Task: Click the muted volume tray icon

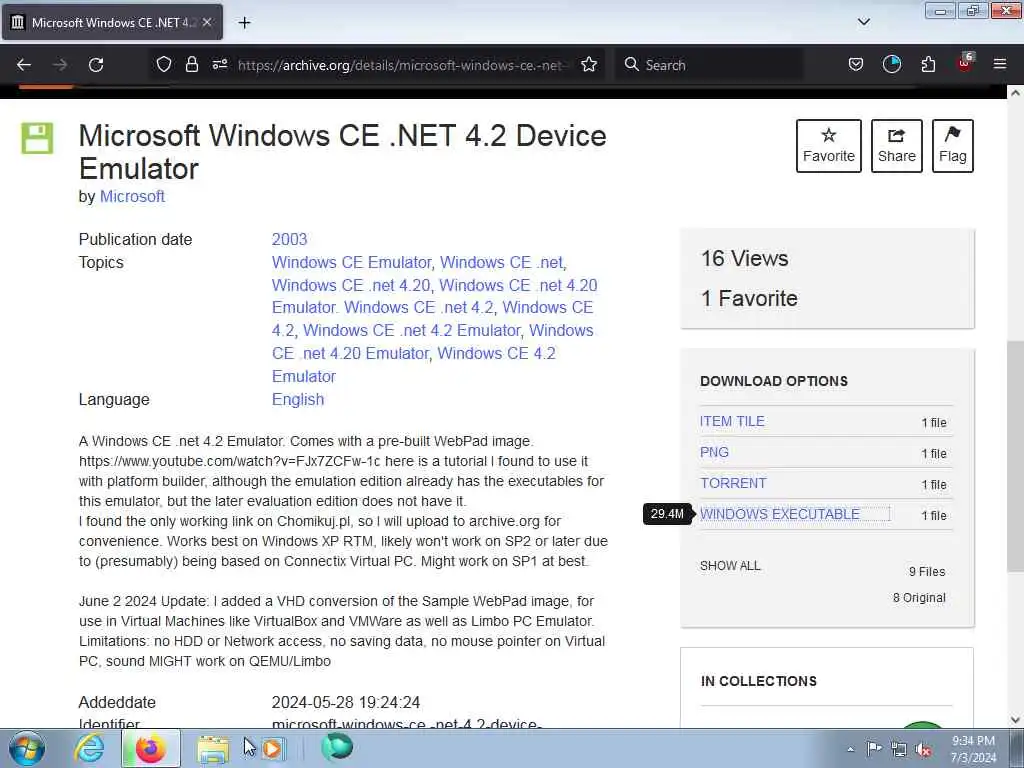Action: click(x=923, y=749)
